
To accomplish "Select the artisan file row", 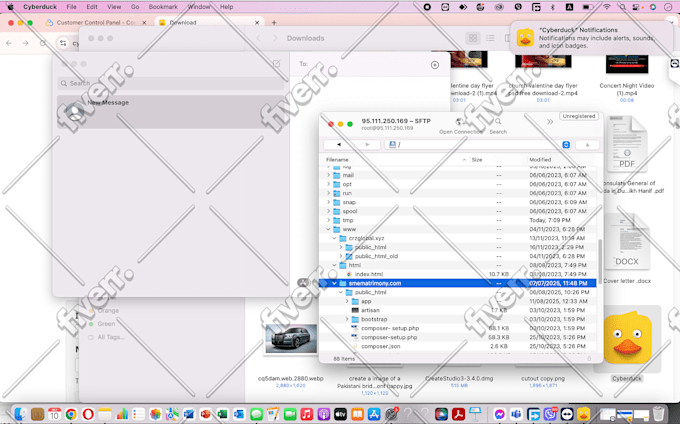I will (459, 310).
